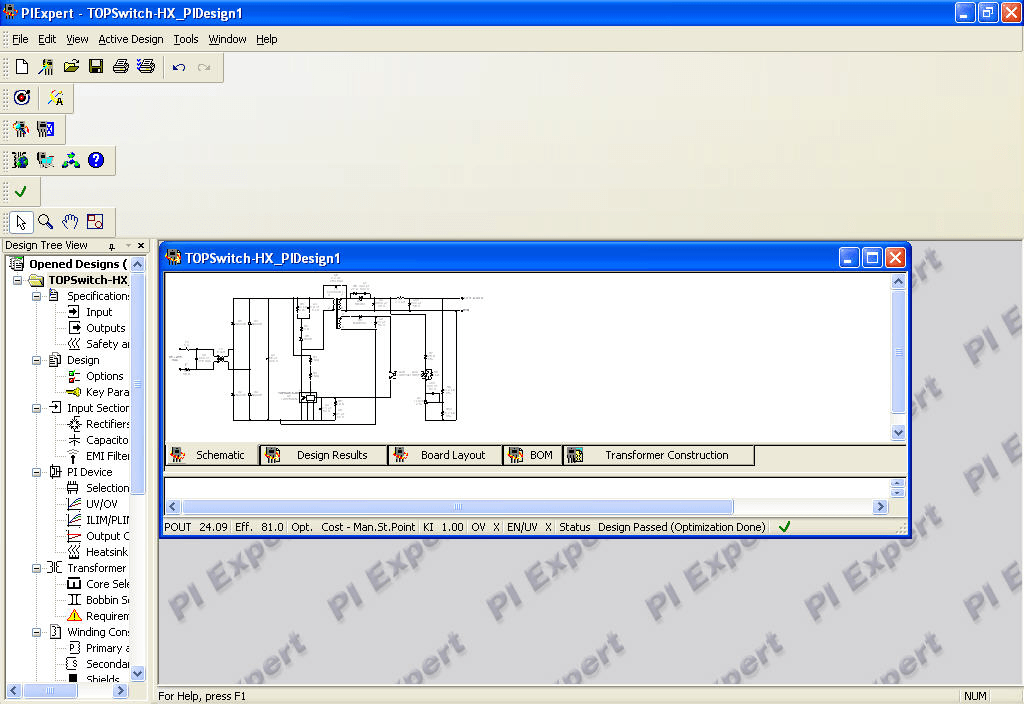Switch to the Board Layout tab

[x=445, y=455]
